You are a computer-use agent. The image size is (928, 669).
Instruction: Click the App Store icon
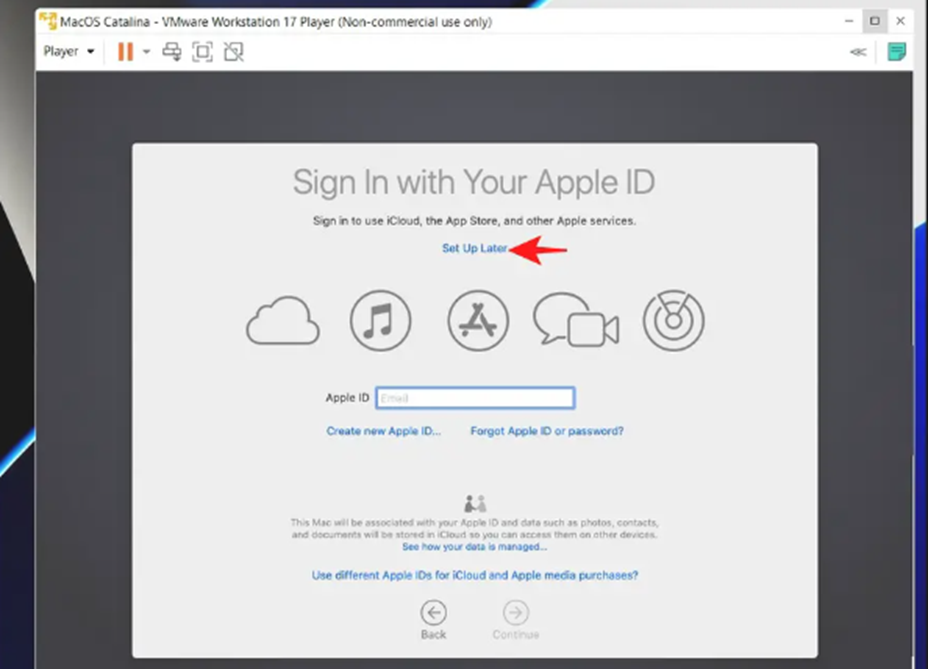tap(478, 320)
